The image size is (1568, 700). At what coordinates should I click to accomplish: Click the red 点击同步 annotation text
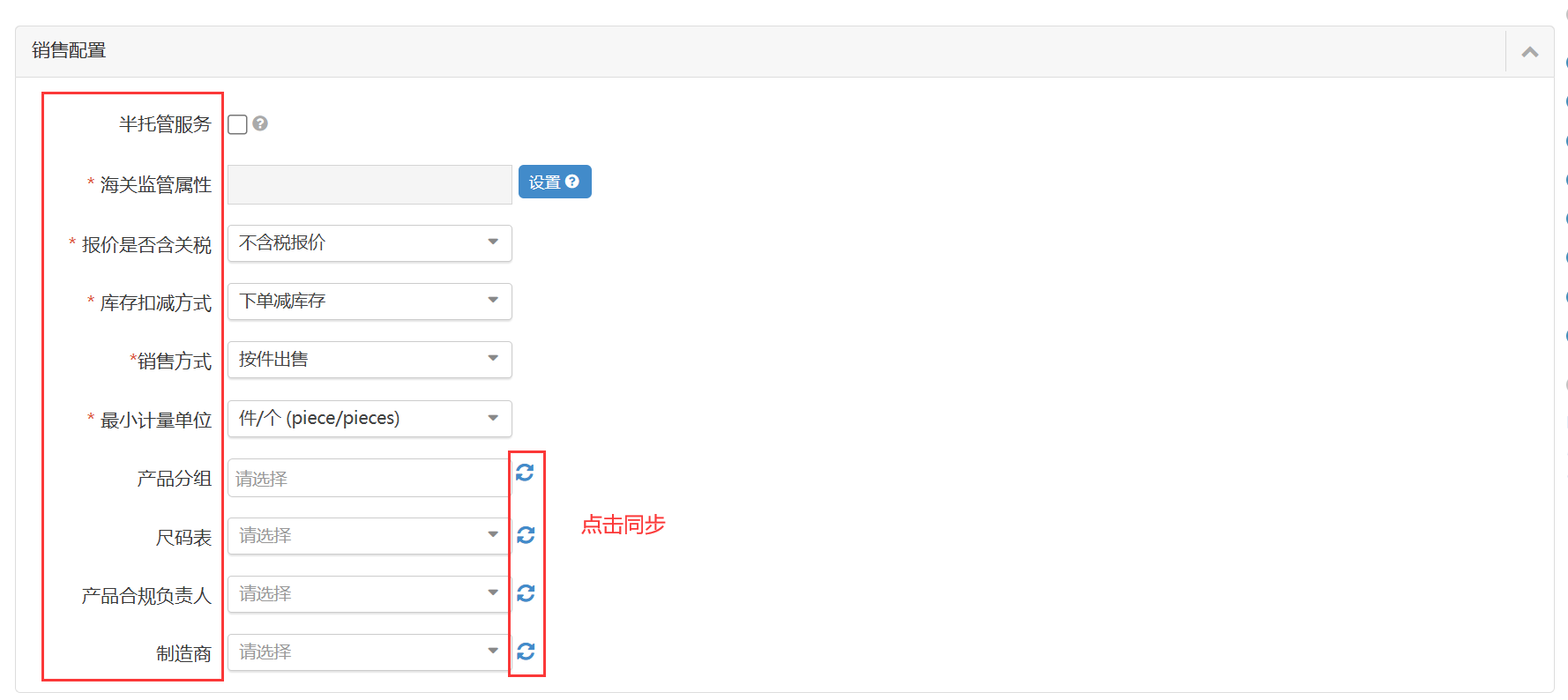[x=623, y=525]
